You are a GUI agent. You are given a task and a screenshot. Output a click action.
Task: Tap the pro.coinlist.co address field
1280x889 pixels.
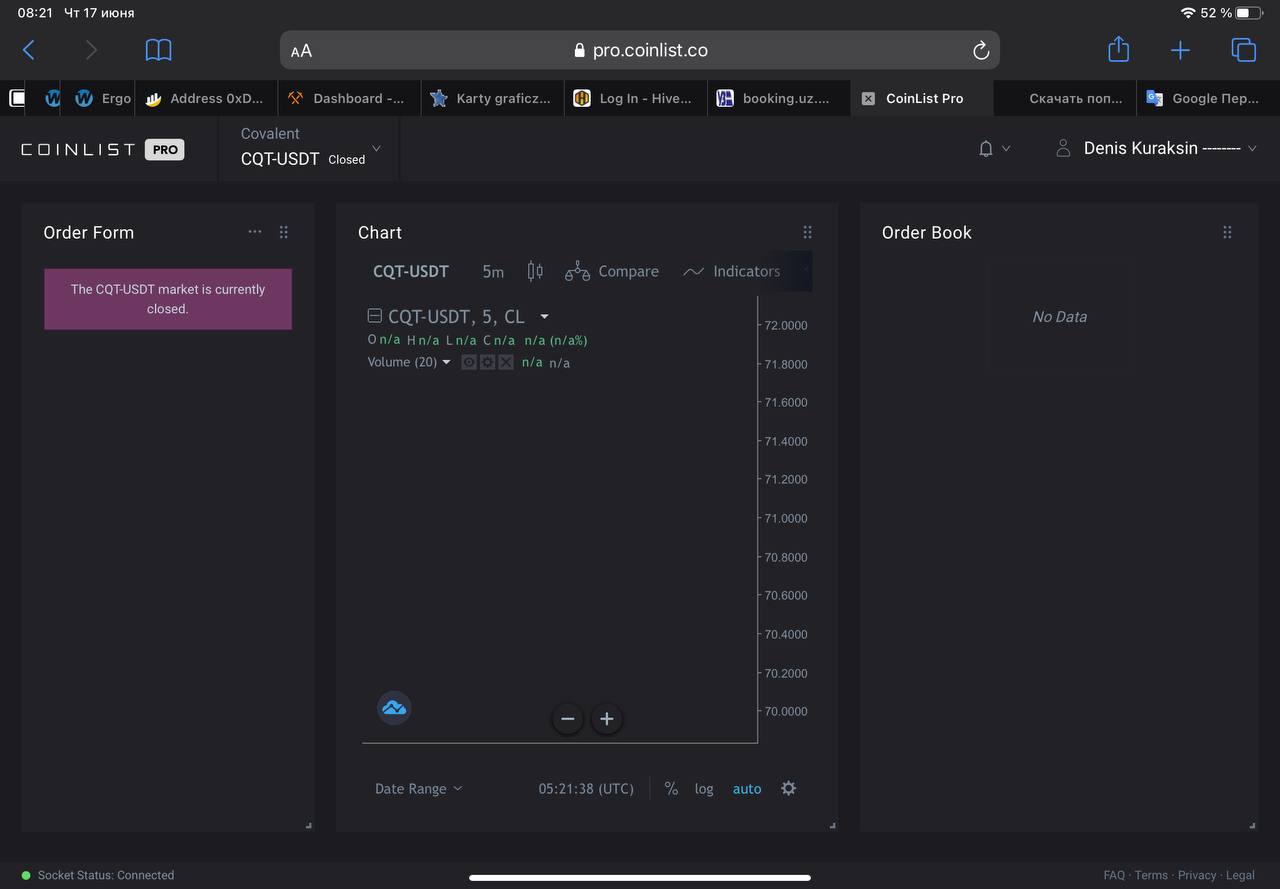(640, 50)
